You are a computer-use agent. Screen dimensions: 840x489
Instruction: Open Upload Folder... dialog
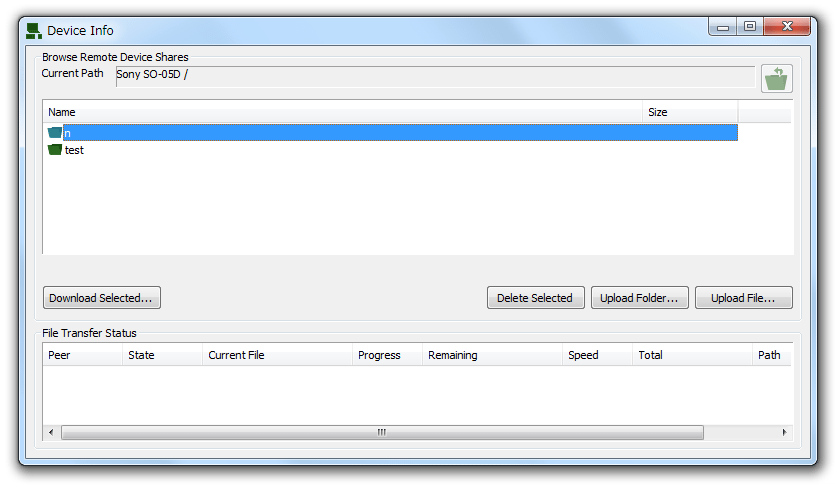coord(640,298)
